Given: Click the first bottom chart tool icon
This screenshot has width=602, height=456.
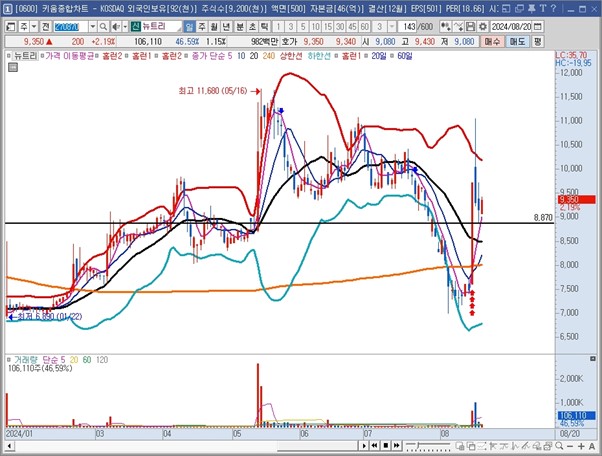Looking at the screenshot, I should 460,446.
